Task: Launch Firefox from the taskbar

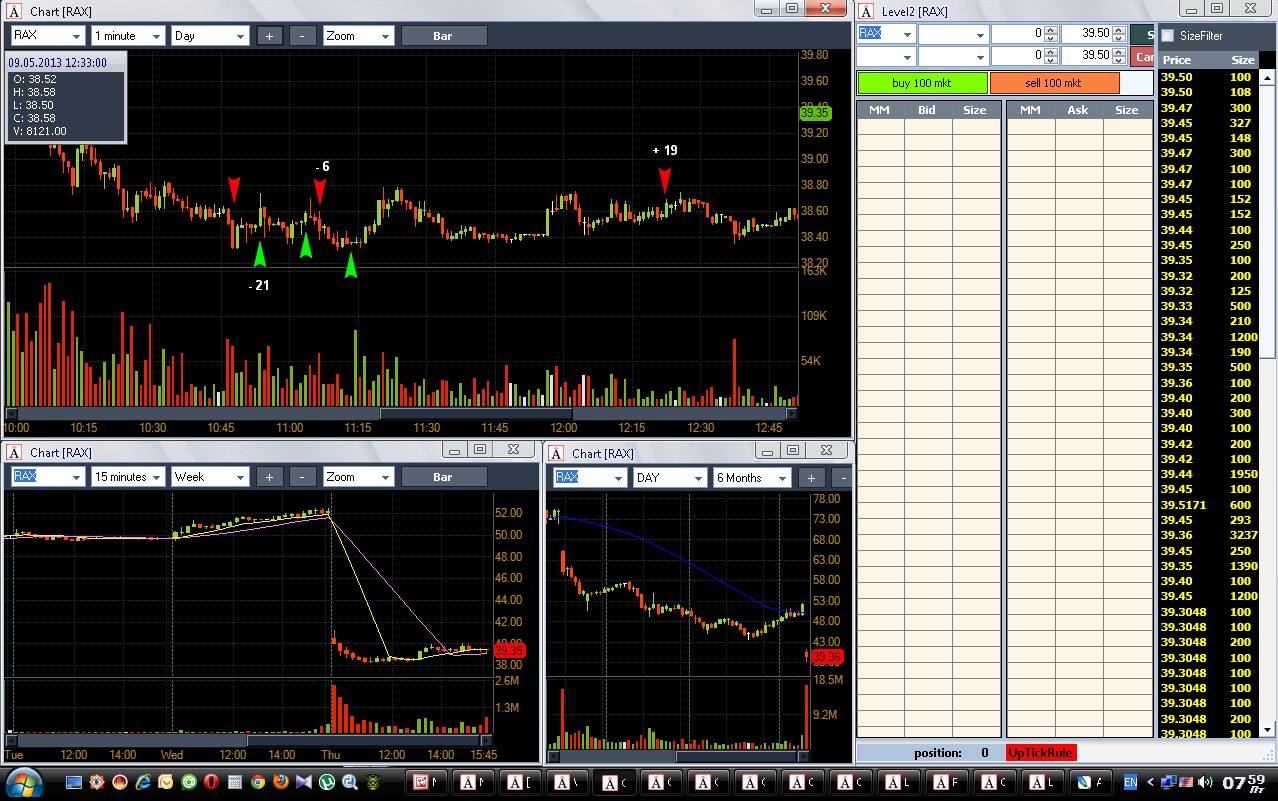Action: tap(279, 781)
